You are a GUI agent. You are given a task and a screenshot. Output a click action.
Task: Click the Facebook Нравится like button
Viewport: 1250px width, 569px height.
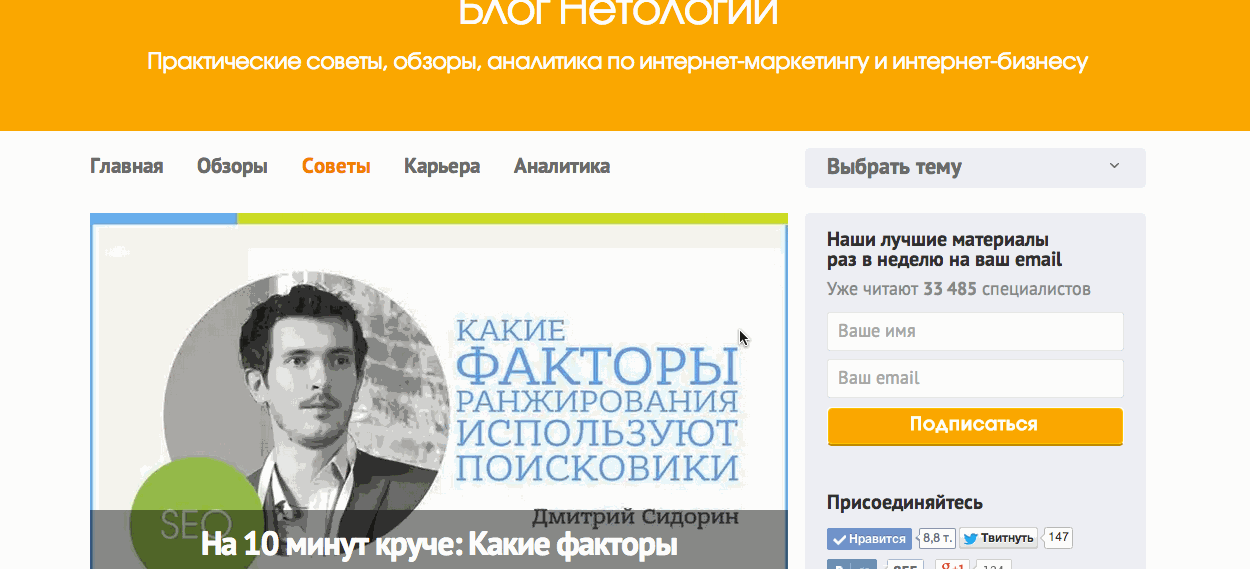(x=869, y=539)
